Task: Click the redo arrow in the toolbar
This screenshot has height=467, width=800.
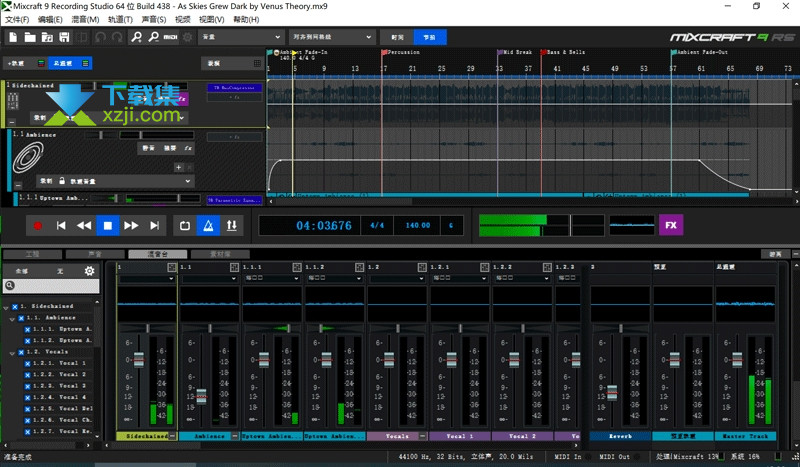Action: pyautogui.click(x=117, y=37)
